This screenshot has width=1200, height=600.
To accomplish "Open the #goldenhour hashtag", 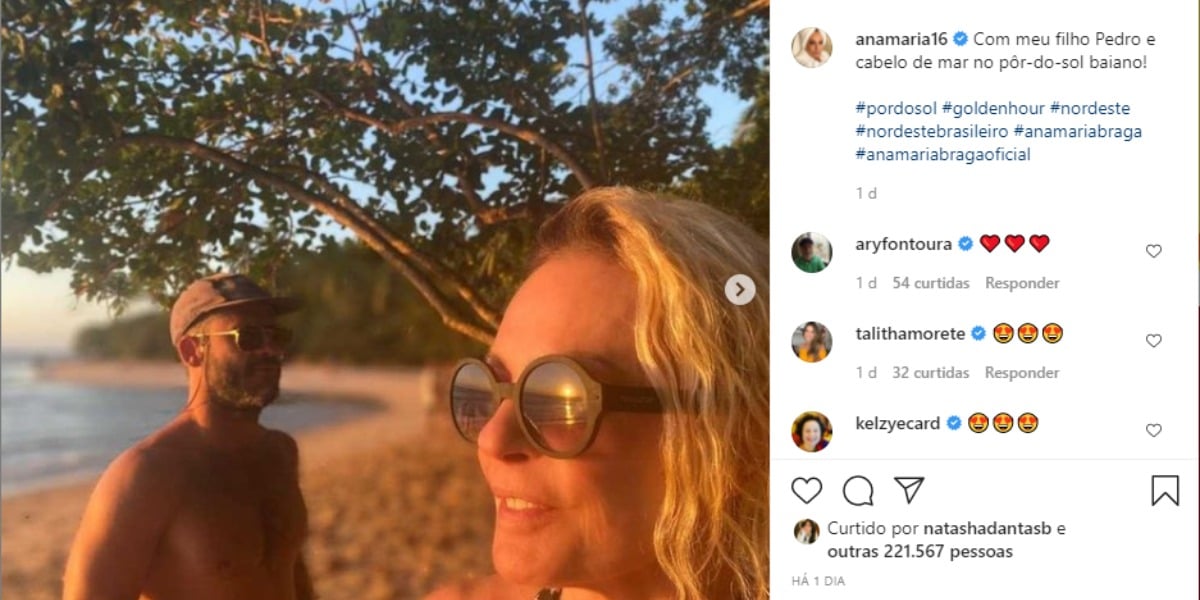I will 993,108.
